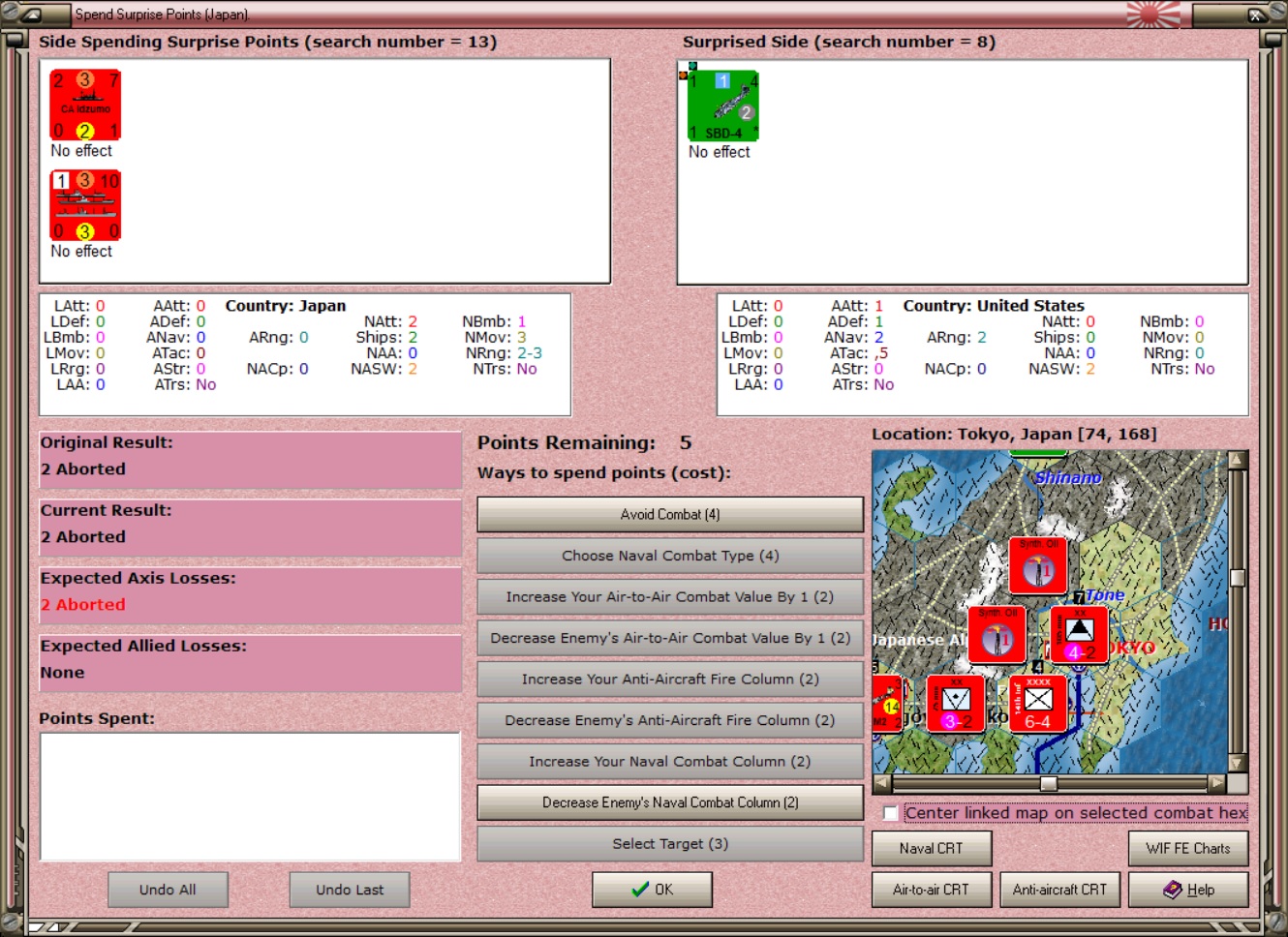Click the map vertical scrollbar thumb

coord(1237,578)
